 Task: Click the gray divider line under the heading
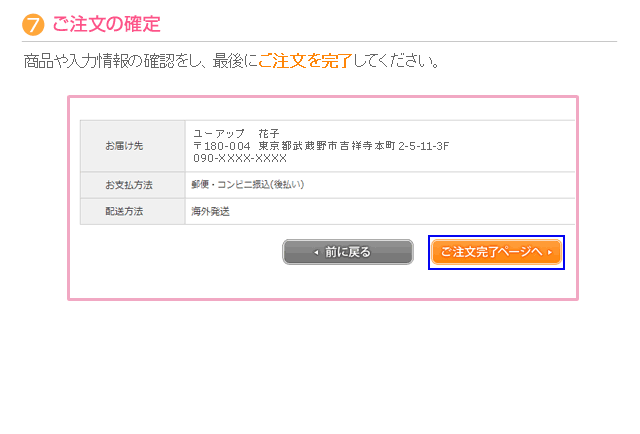(320, 41)
